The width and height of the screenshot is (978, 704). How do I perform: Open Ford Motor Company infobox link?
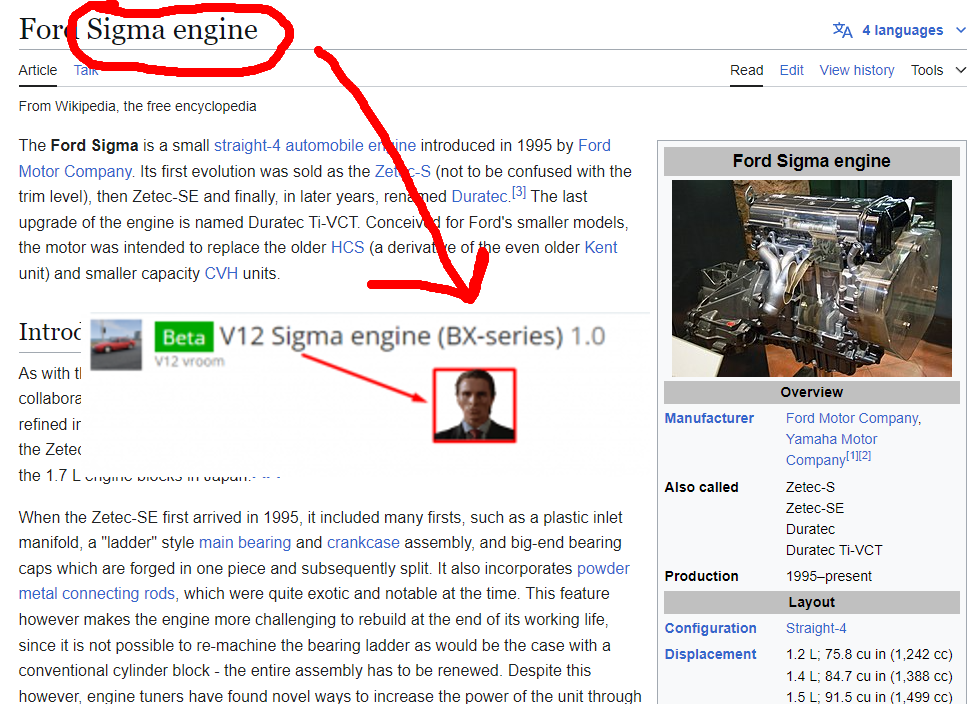(x=853, y=418)
